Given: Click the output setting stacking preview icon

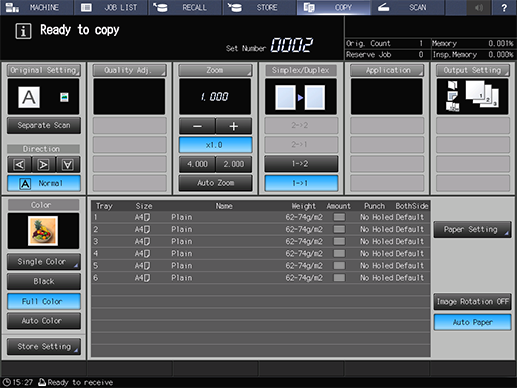Looking at the screenshot, I should [x=472, y=97].
